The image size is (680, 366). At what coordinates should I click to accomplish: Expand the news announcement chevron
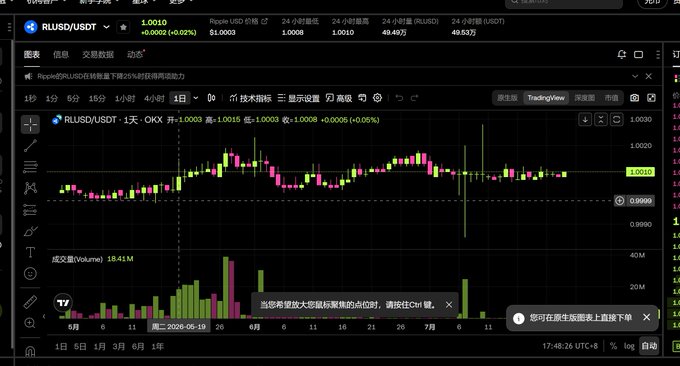(x=635, y=76)
